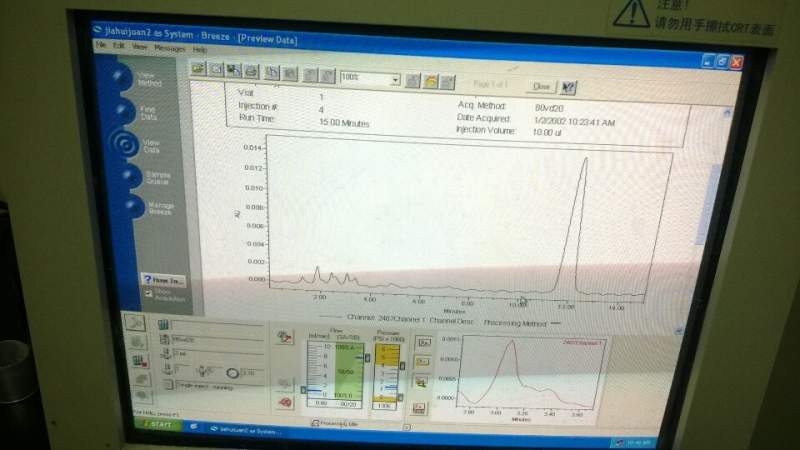Toggle the Show Instructions checkbox
This screenshot has height=450, width=800.
pyautogui.click(x=148, y=293)
